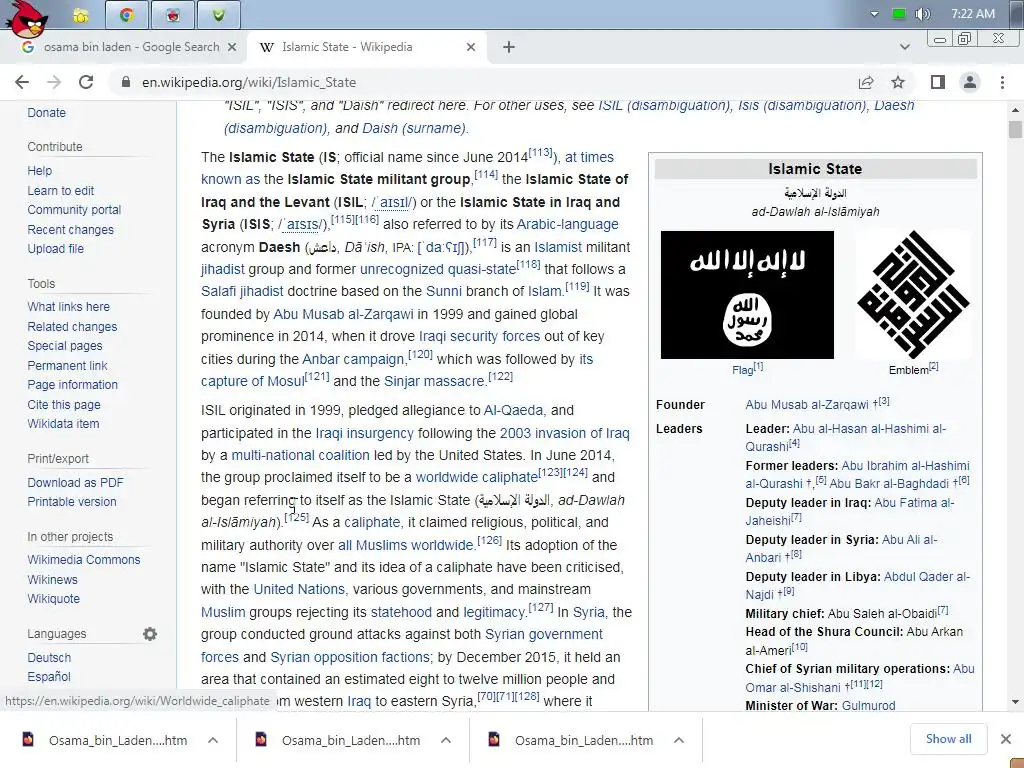Screen dimensions: 1024x768
Task: Click Cite this page link
Action: tap(64, 405)
